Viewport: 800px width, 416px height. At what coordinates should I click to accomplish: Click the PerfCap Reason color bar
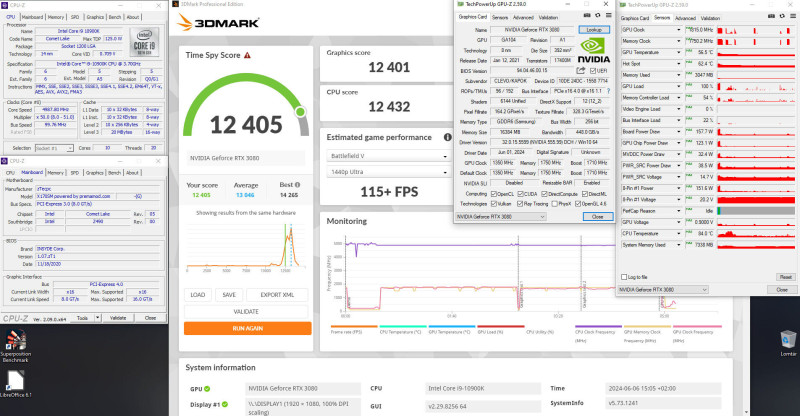[756, 211]
